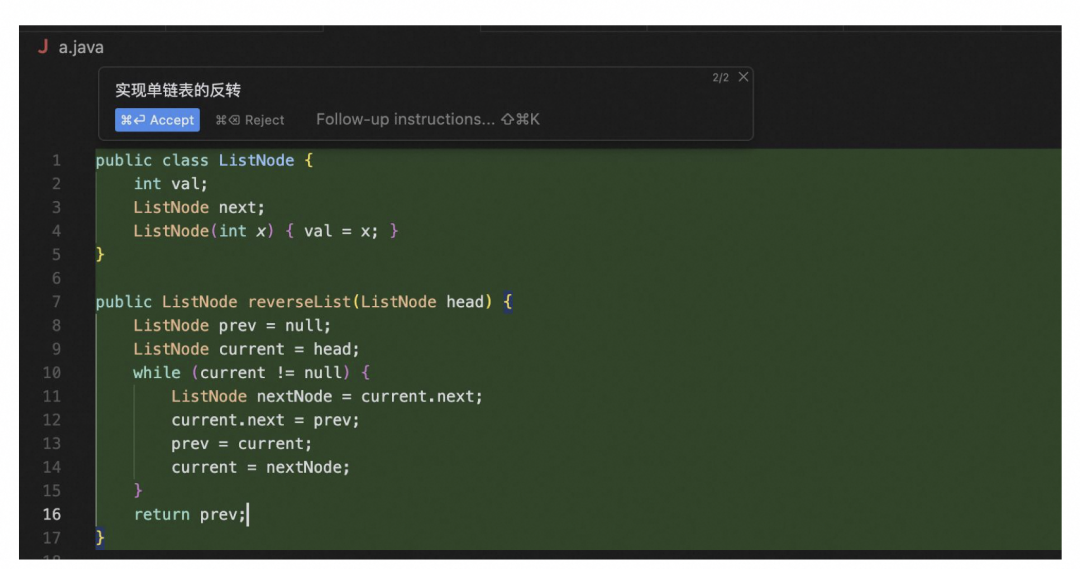
Task: Click line number 10 in gutter
Action: pos(52,373)
